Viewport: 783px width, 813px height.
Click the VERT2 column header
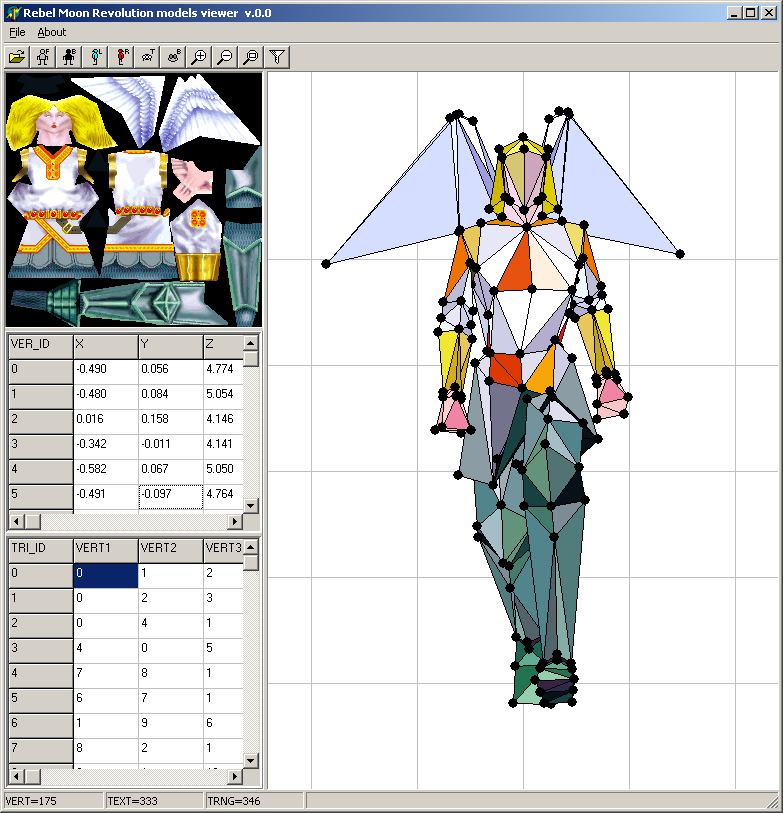[171, 550]
